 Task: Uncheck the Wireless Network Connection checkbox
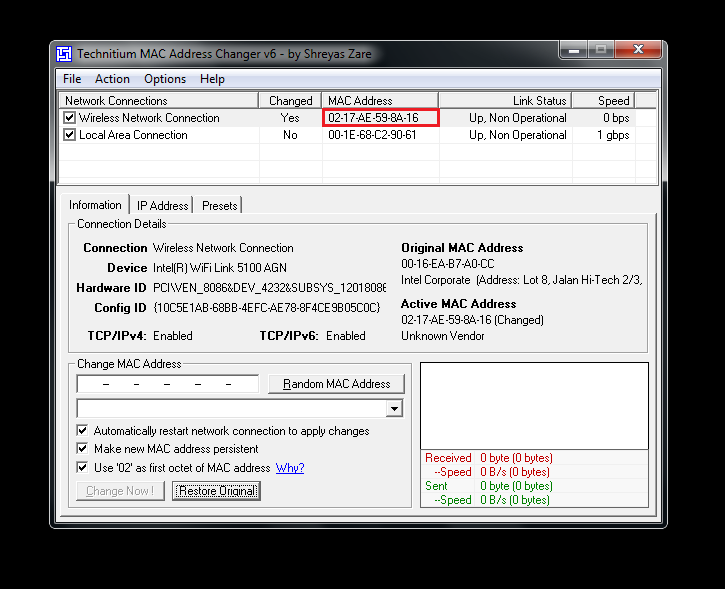(x=69, y=118)
